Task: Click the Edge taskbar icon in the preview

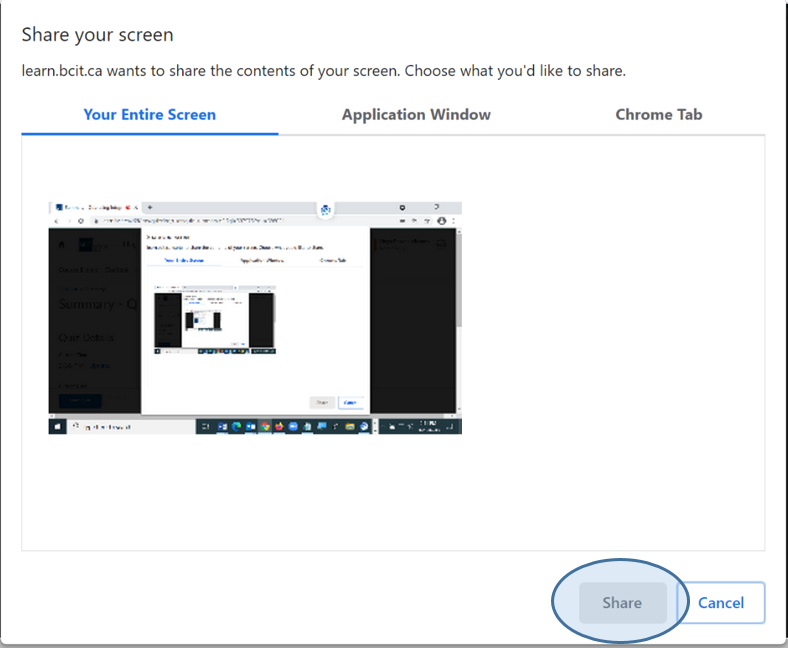Action: (x=237, y=426)
